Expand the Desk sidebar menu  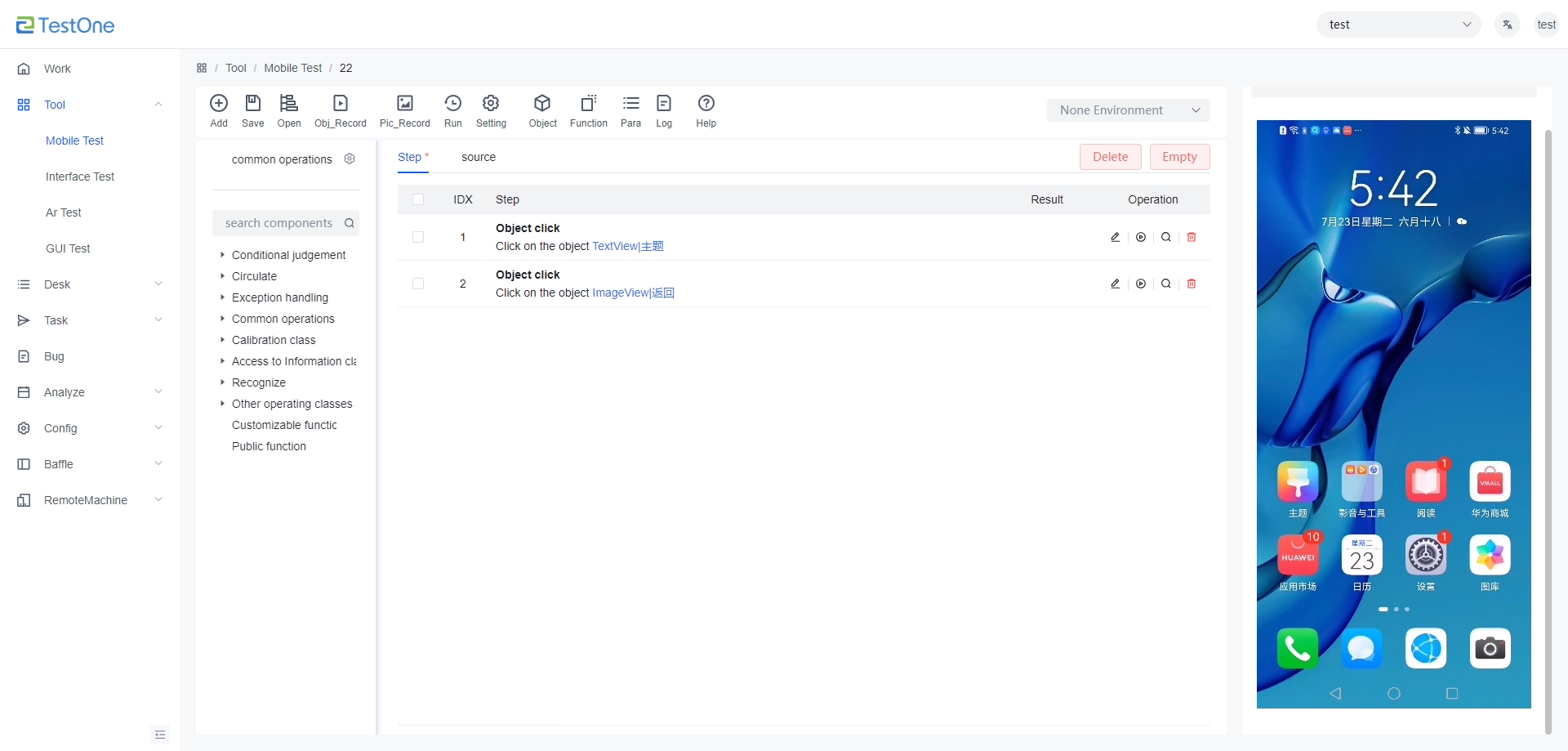coord(90,284)
